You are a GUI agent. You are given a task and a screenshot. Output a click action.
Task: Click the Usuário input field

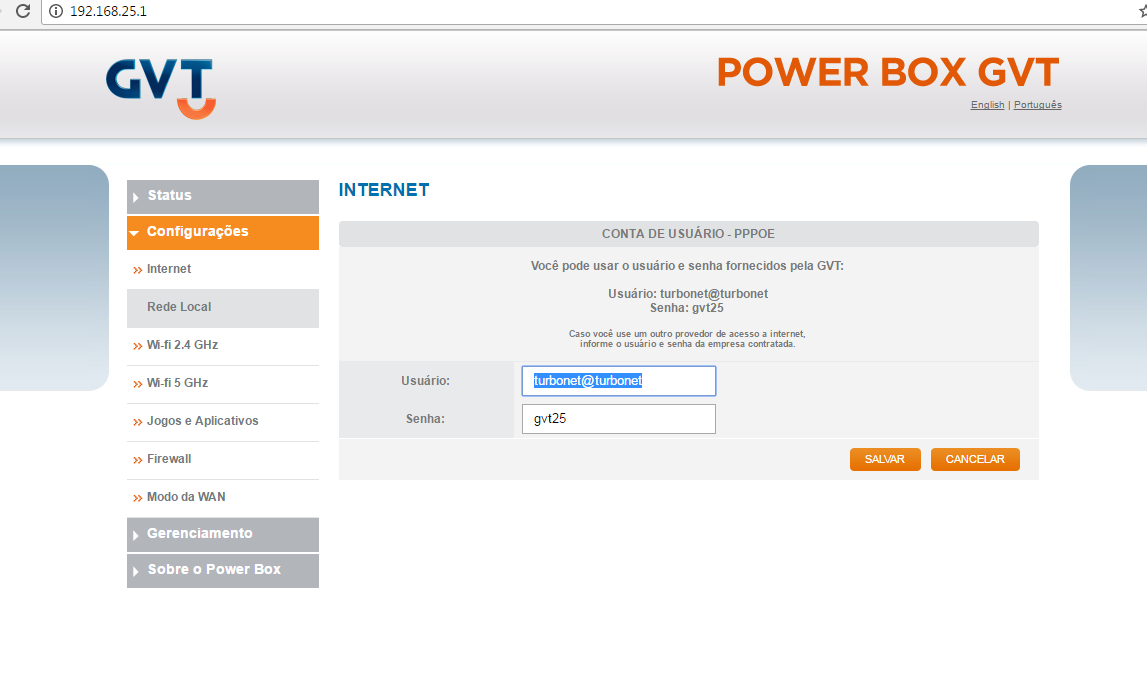pos(618,381)
